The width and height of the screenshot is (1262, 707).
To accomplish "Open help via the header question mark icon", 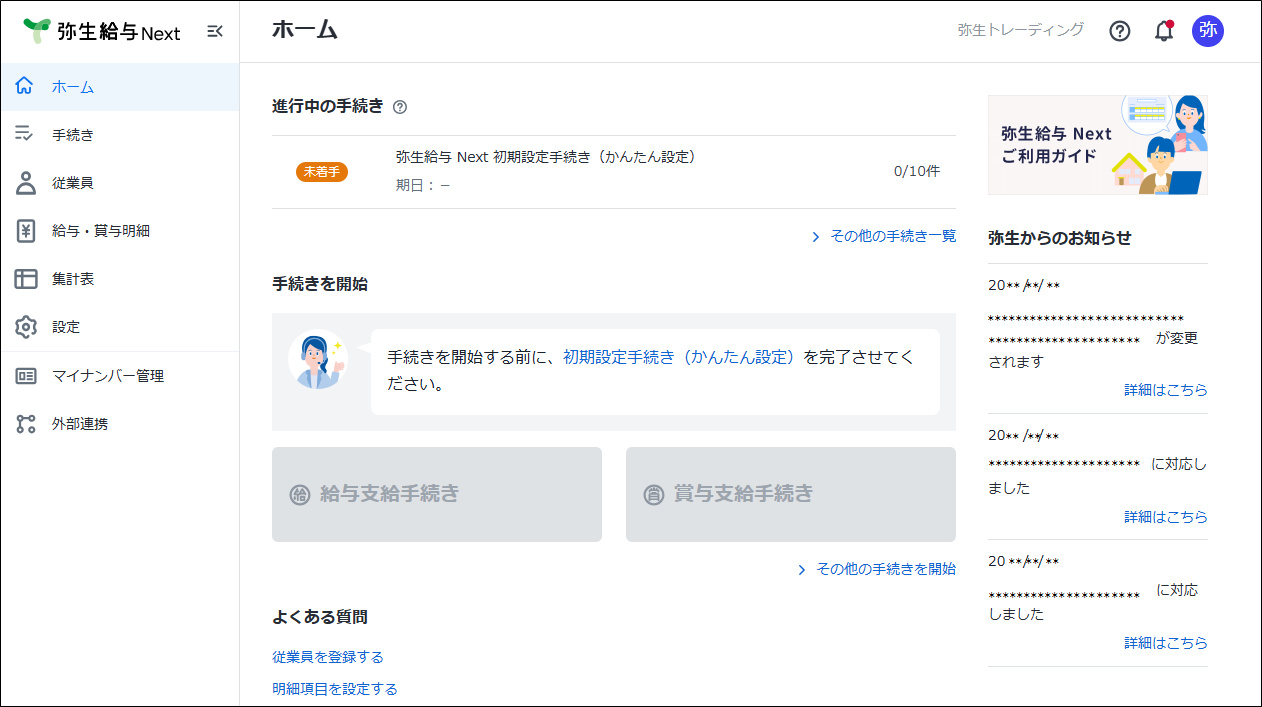I will coord(1120,31).
